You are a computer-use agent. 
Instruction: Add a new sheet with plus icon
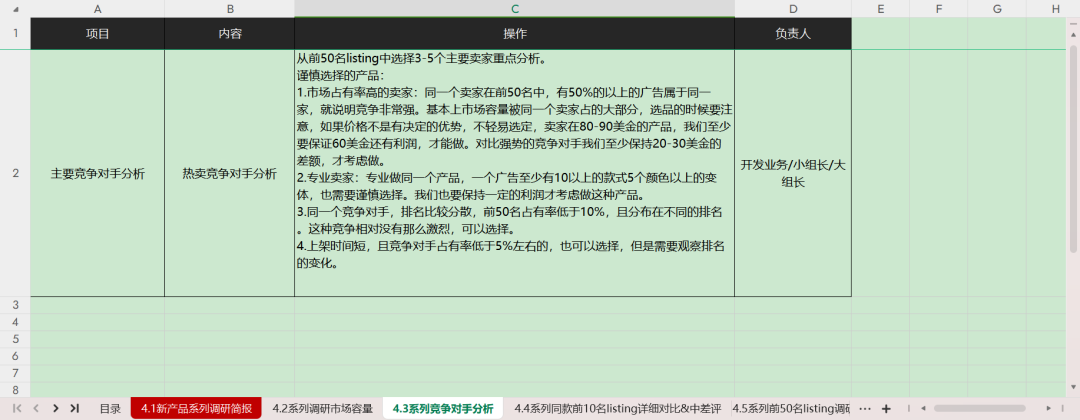886,408
